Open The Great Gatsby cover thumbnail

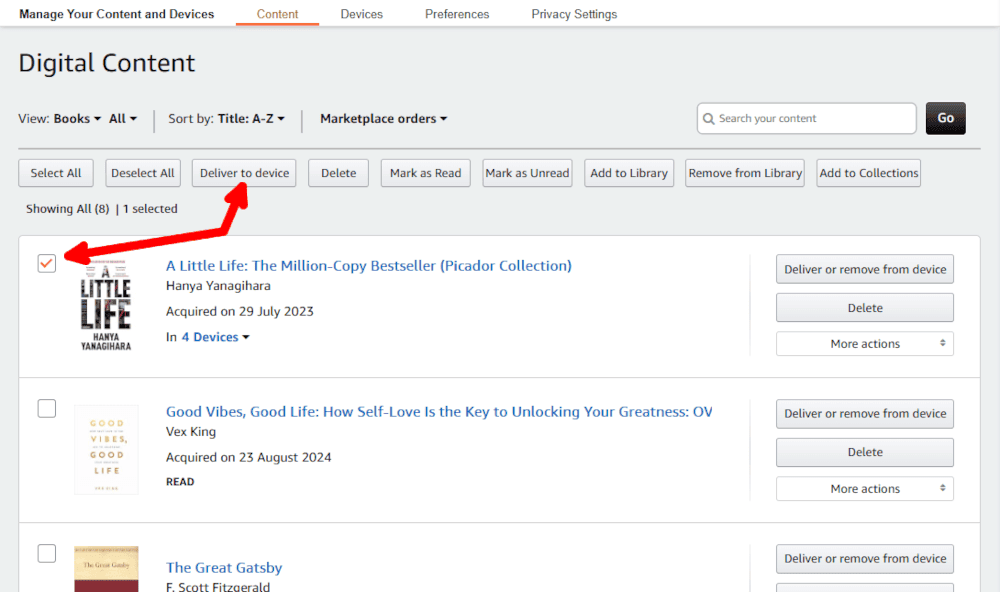[106, 569]
